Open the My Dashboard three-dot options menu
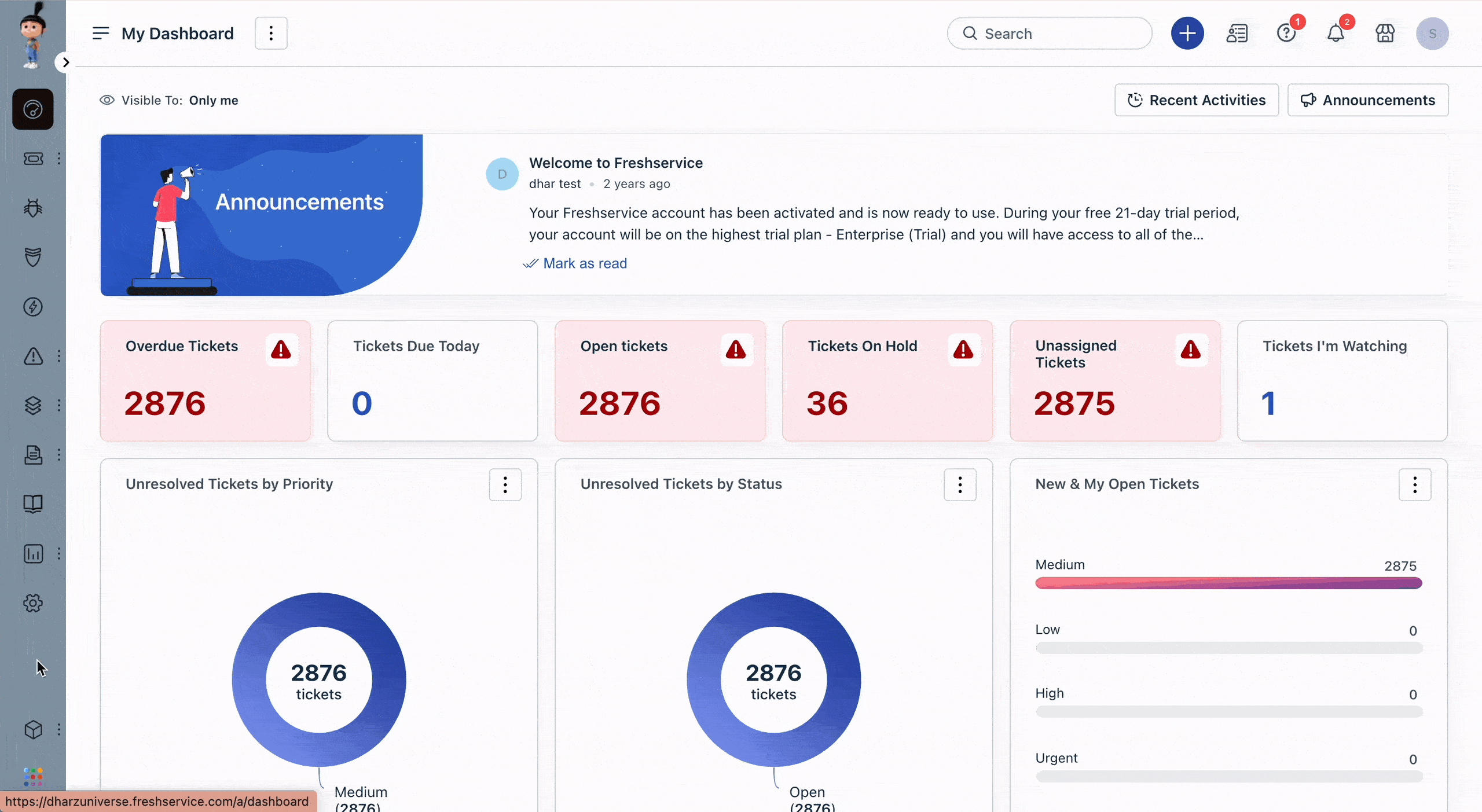 coord(271,34)
